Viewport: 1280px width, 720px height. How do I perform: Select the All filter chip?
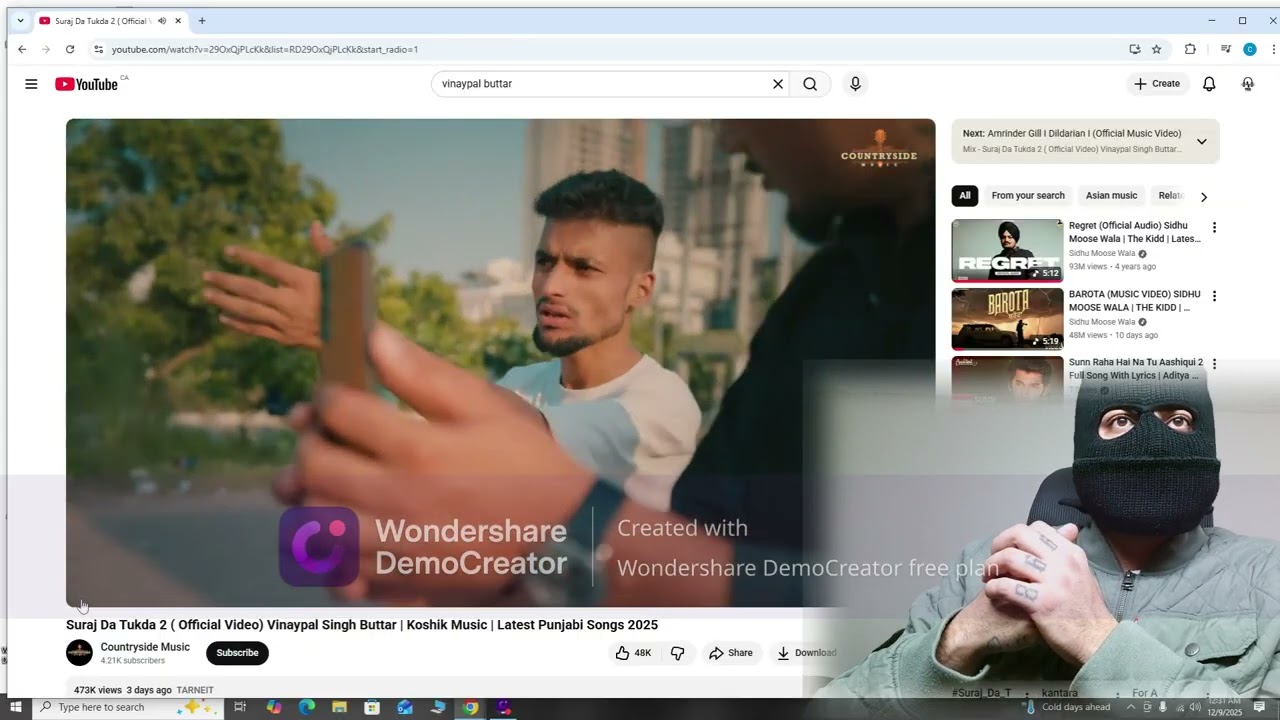click(964, 196)
